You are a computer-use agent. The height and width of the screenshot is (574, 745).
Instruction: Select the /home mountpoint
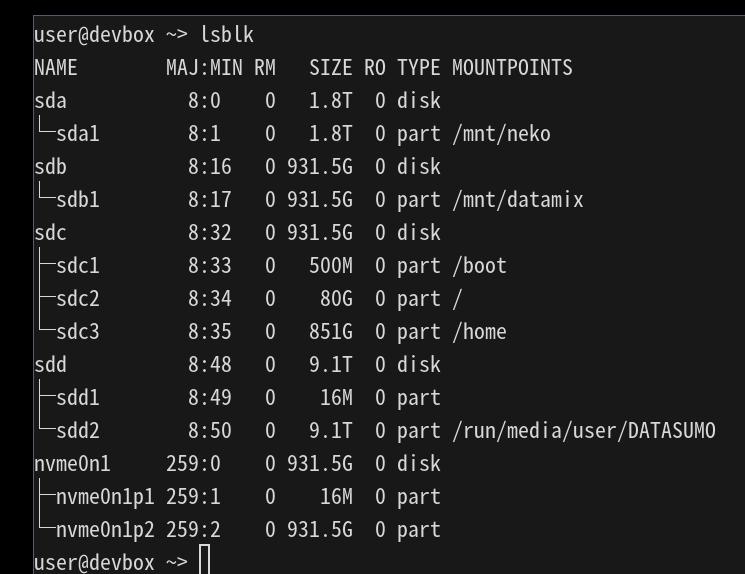[x=479, y=332]
